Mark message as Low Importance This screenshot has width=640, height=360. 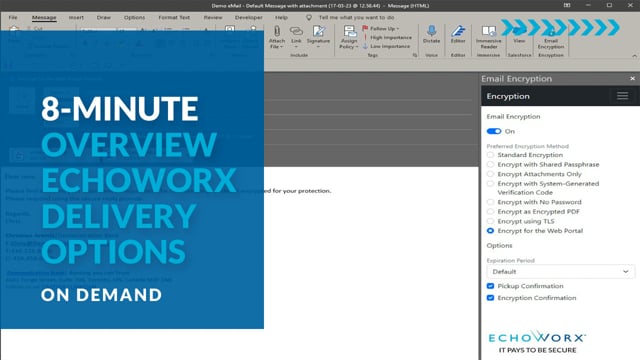tap(387, 47)
